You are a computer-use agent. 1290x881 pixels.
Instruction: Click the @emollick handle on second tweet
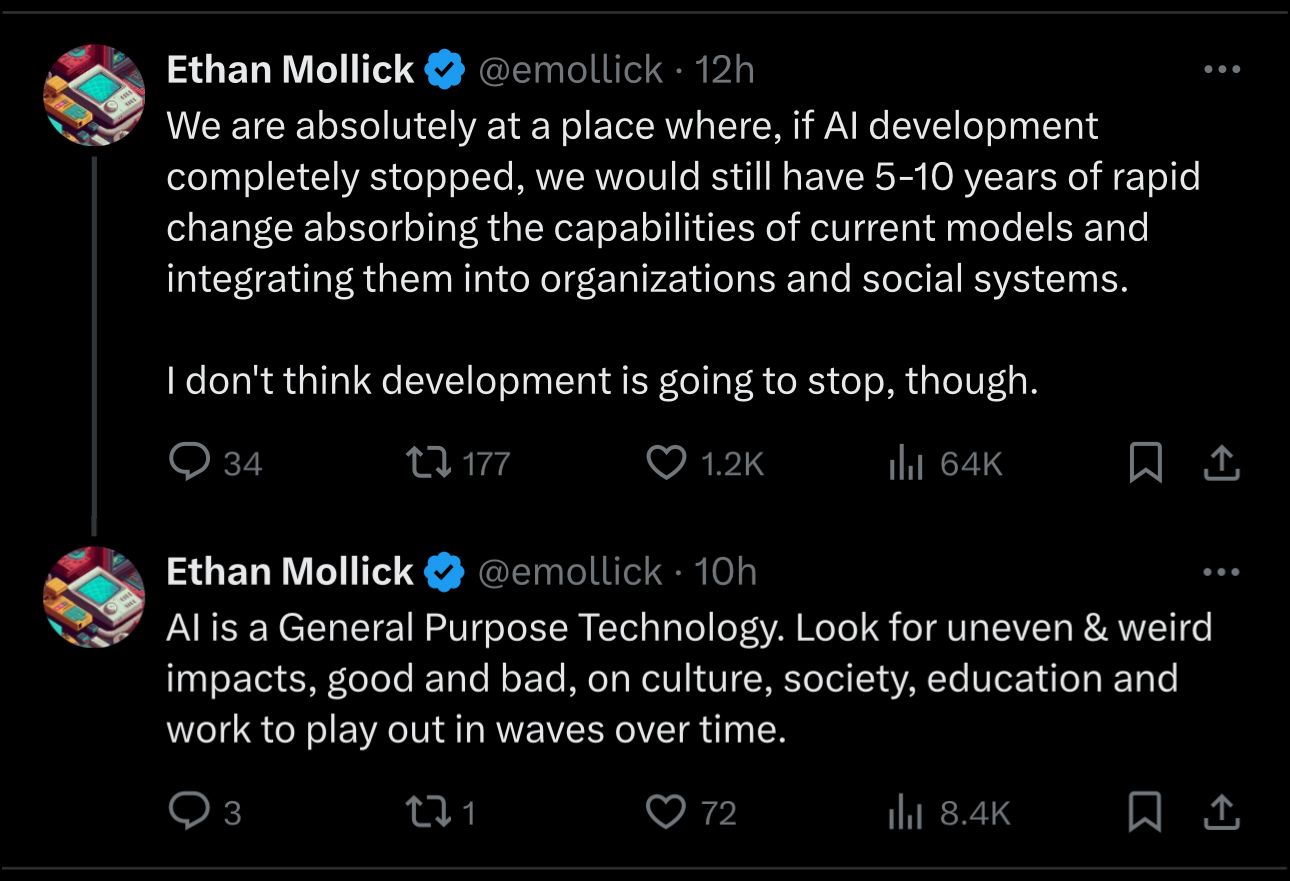click(570, 572)
